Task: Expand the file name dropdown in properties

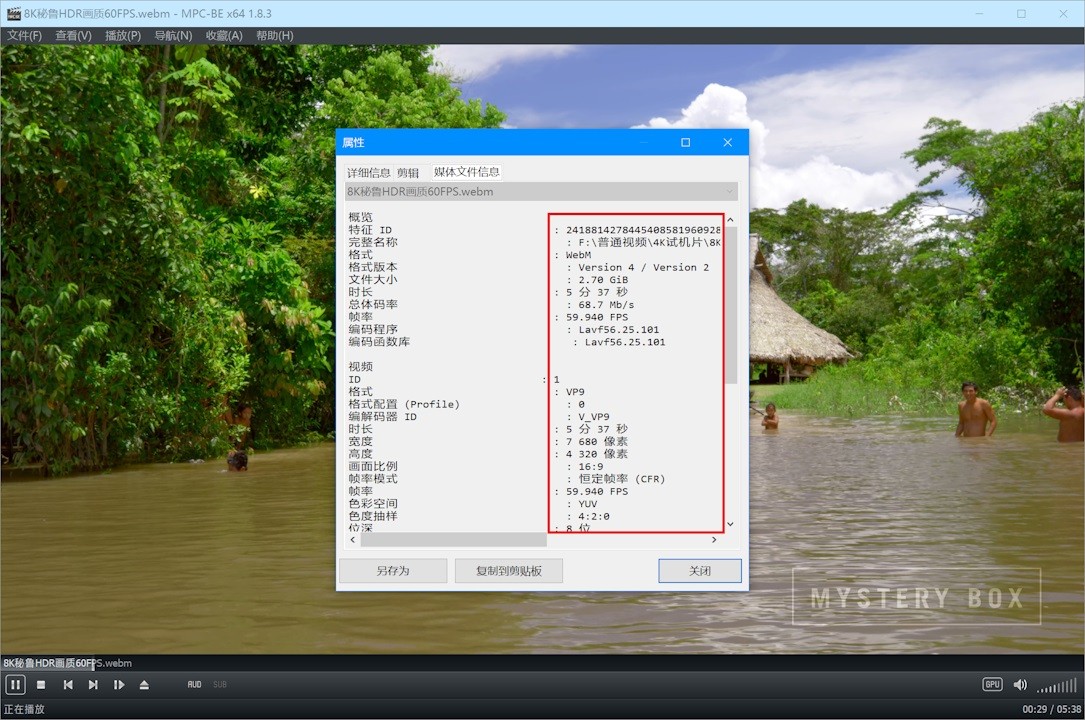Action: (730, 191)
